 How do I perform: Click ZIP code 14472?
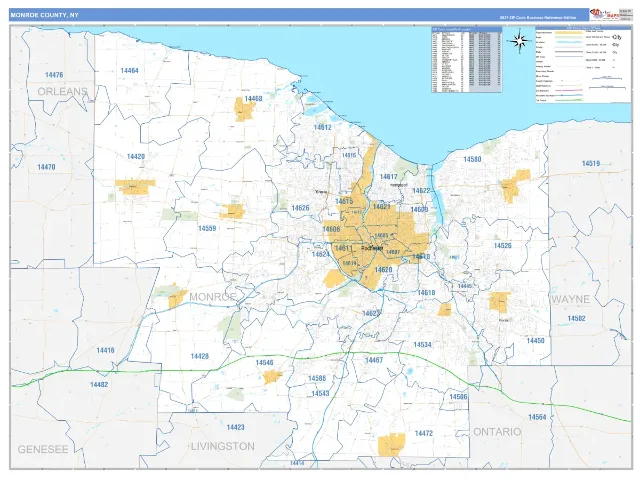(x=424, y=433)
